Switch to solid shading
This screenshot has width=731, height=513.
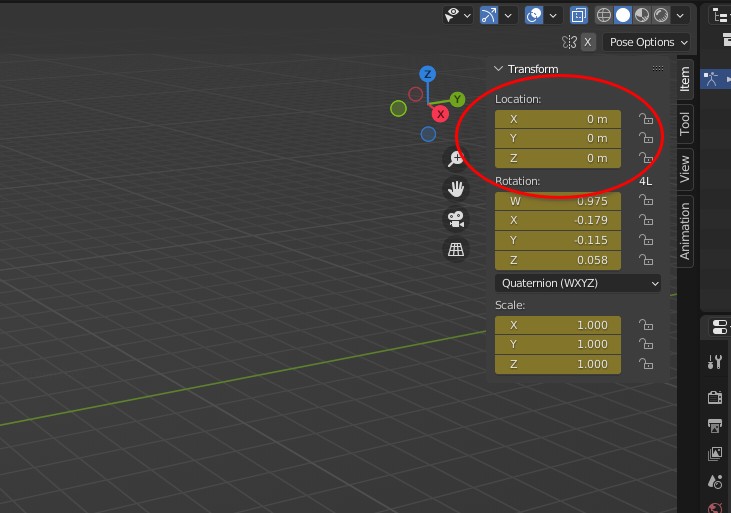click(623, 15)
